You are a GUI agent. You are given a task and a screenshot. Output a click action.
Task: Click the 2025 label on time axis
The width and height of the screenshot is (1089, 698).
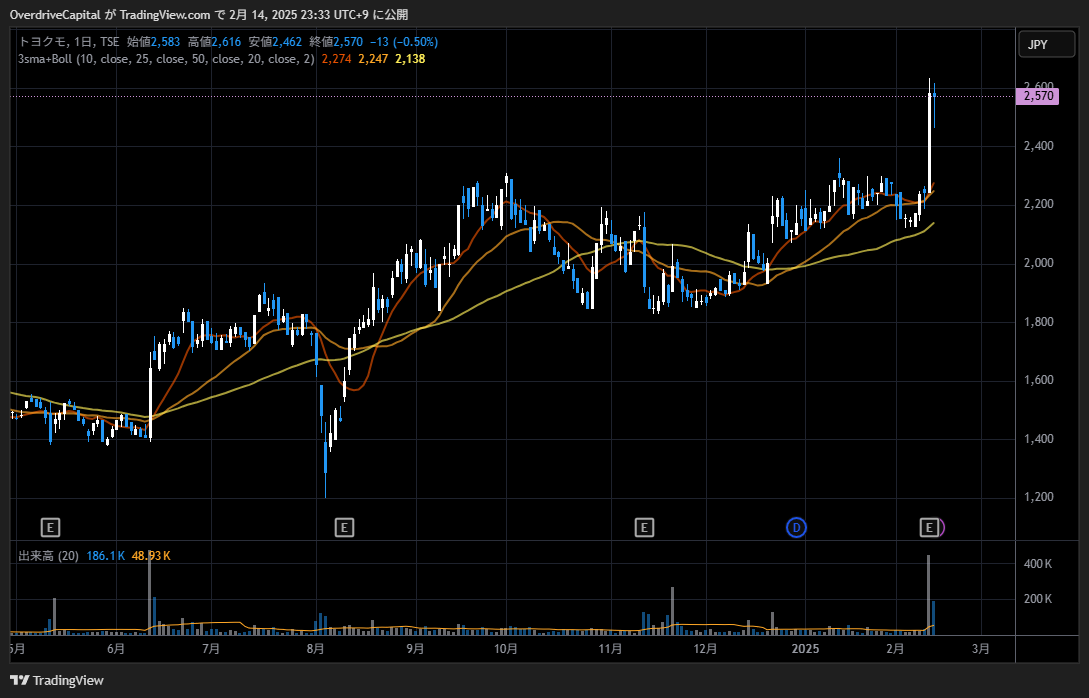804,648
